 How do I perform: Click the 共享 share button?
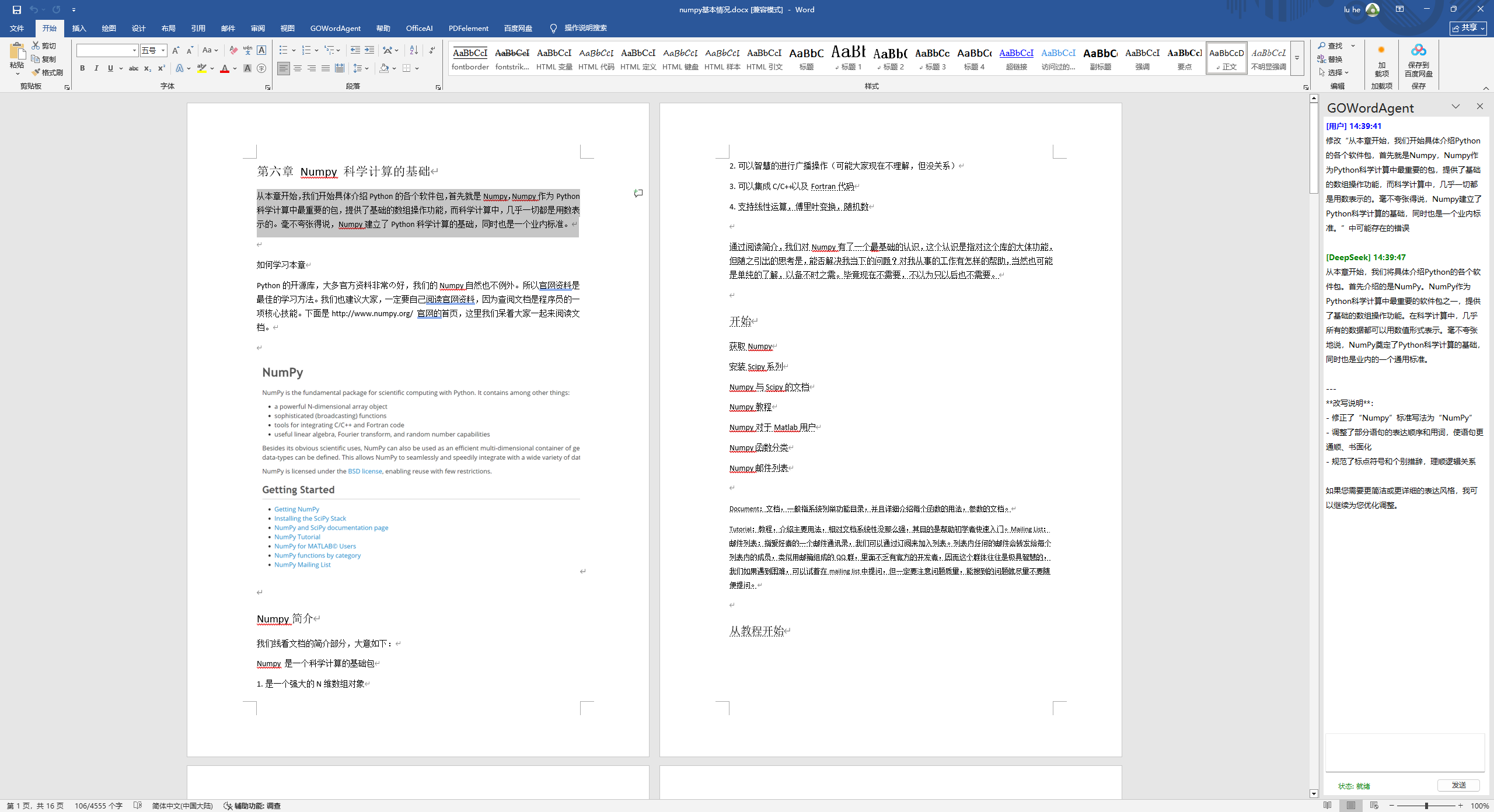coord(1468,28)
